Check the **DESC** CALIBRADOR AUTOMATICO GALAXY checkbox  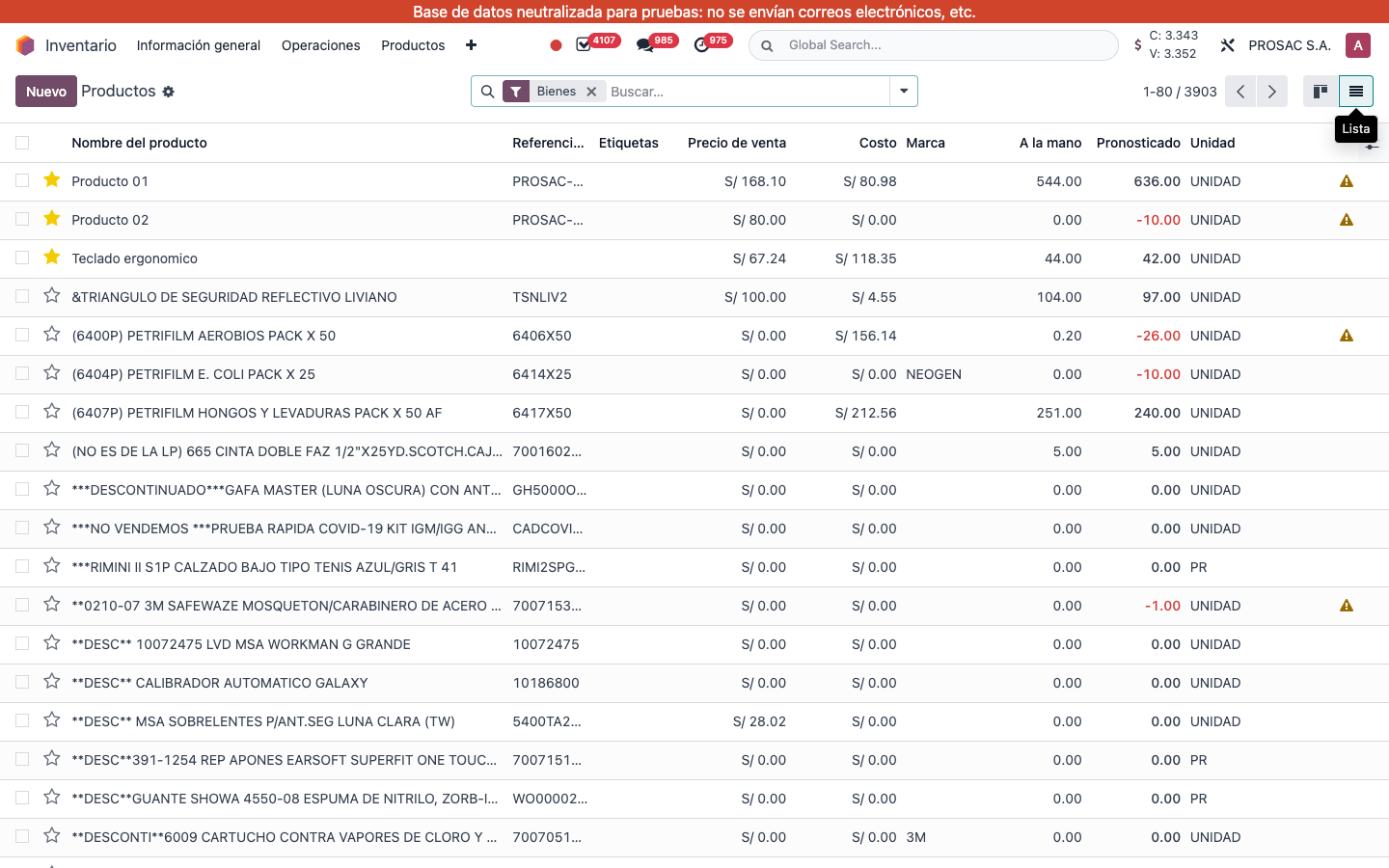(x=22, y=683)
